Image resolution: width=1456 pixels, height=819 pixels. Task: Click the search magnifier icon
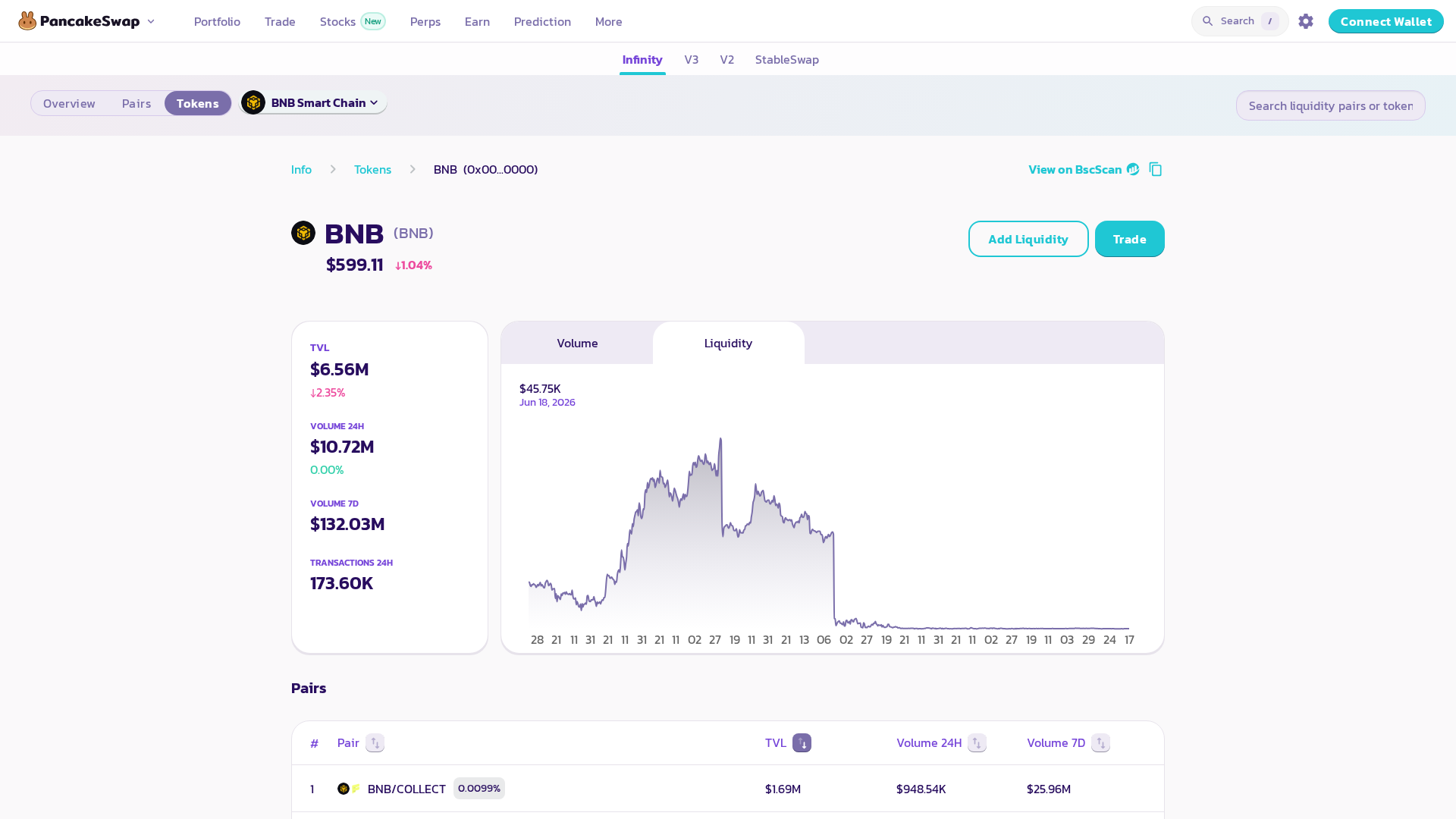[x=1208, y=21]
